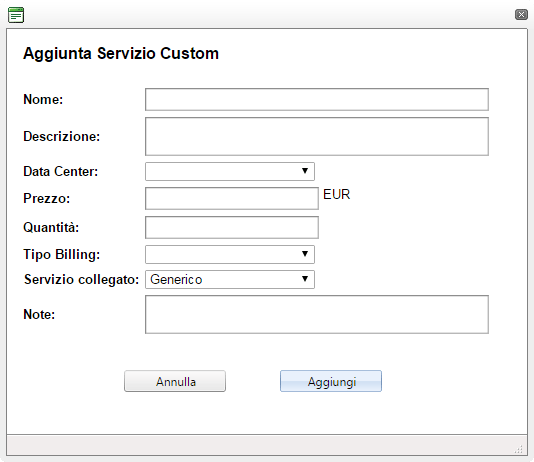Click the Prezzo input field

point(232,198)
